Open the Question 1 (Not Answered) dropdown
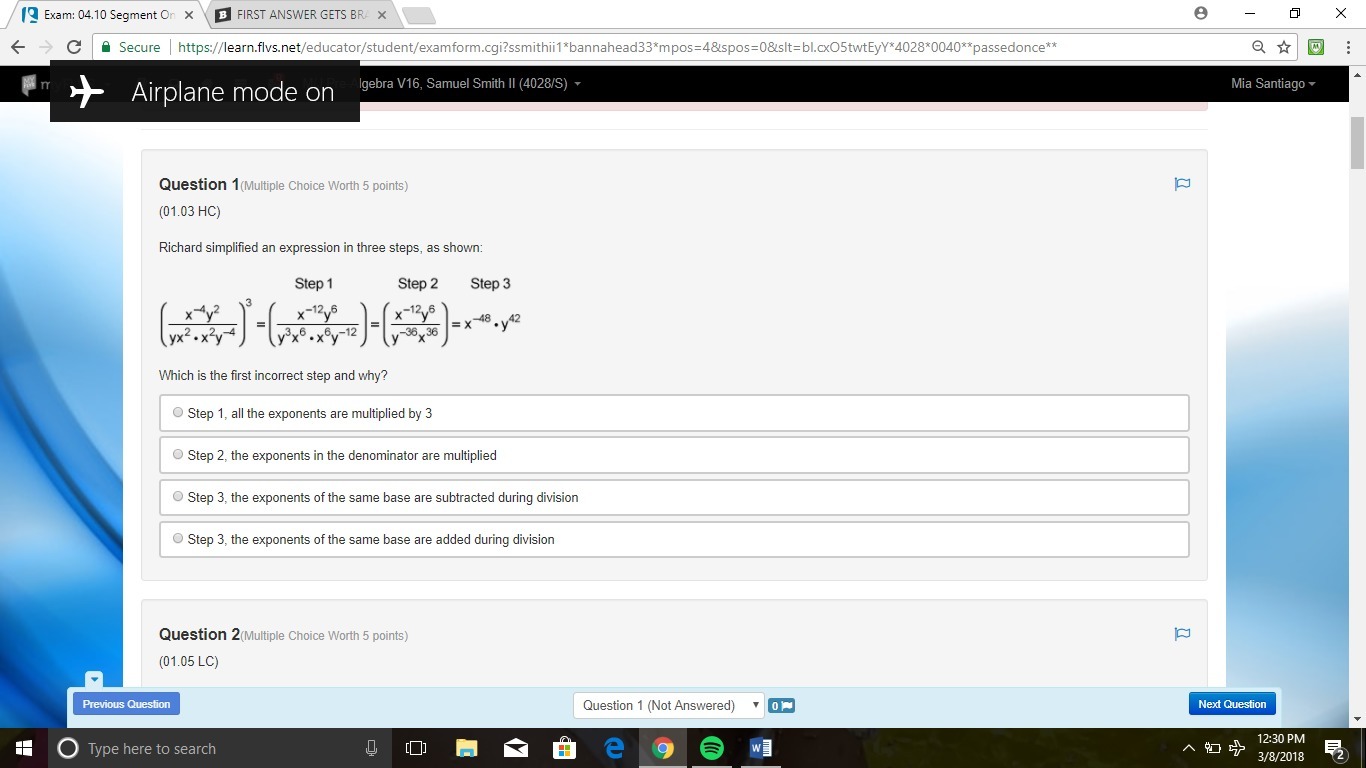The height and width of the screenshot is (768, 1366). pos(669,705)
